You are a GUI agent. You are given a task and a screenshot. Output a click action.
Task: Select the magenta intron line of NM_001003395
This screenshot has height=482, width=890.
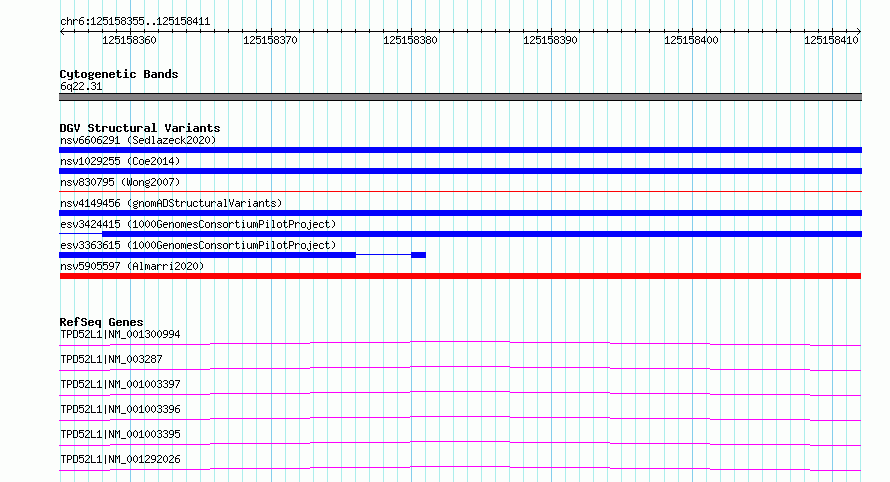tap(460, 442)
